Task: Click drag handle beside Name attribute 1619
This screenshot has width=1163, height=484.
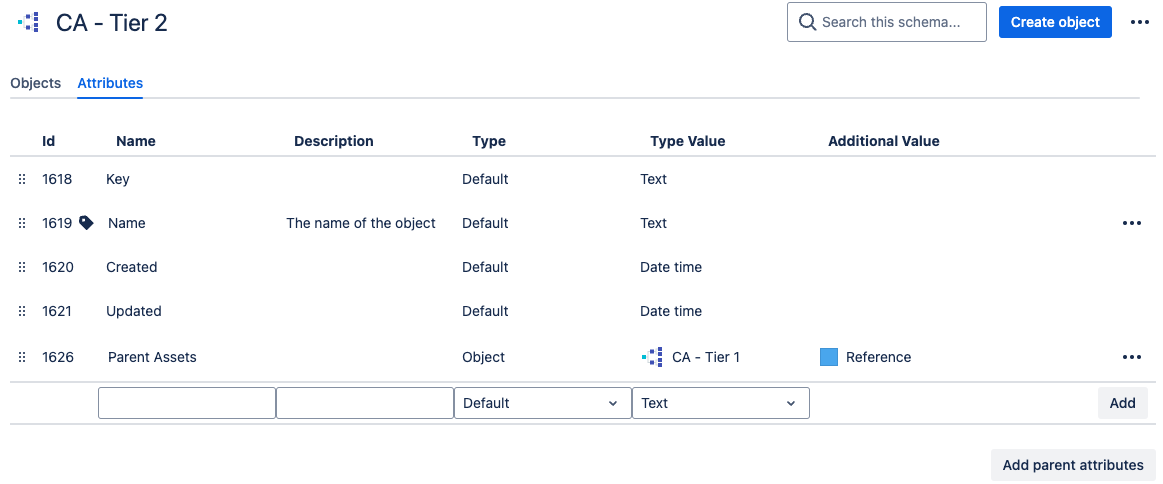Action: [x=22, y=223]
